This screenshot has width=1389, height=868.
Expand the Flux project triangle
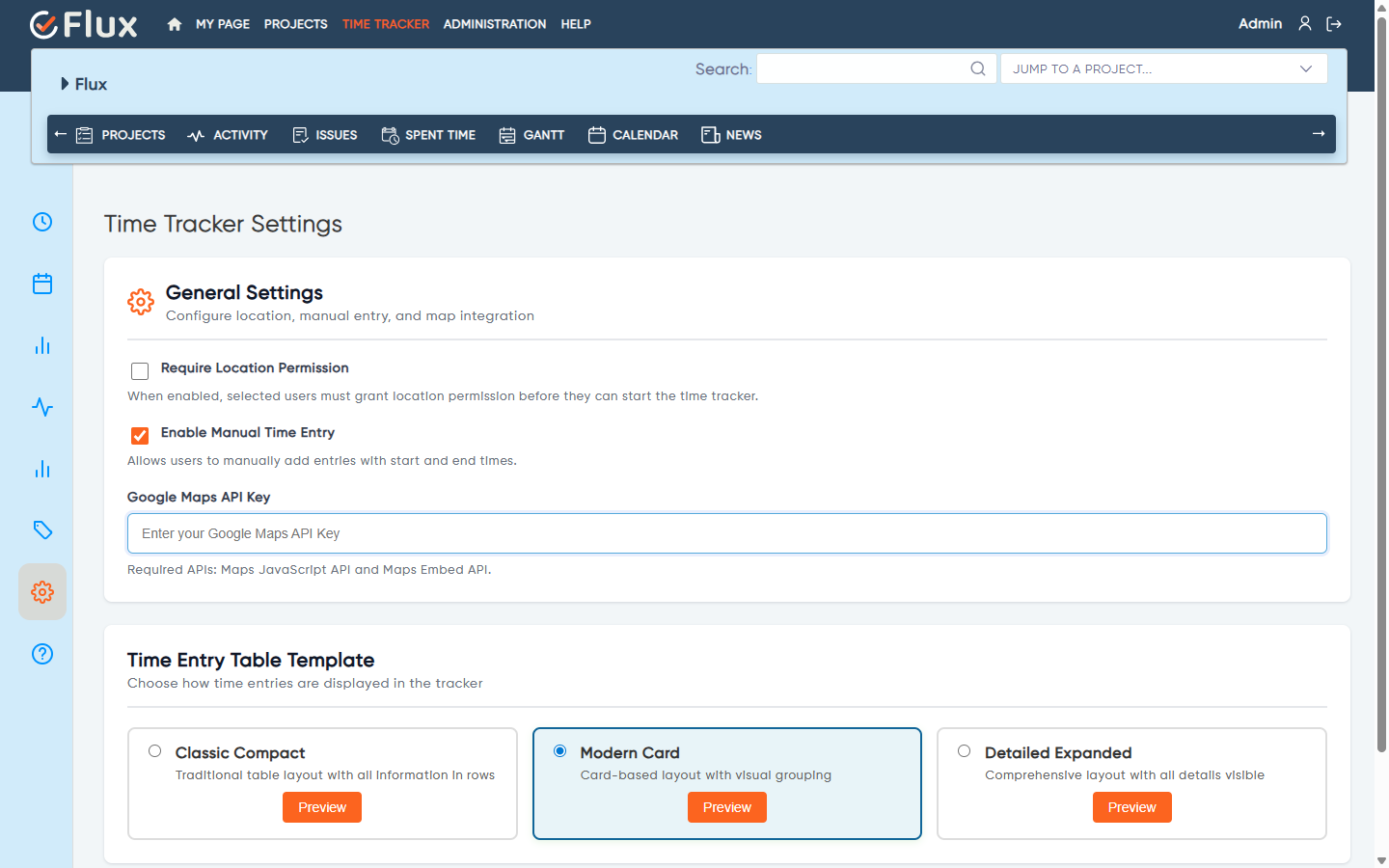(65, 84)
